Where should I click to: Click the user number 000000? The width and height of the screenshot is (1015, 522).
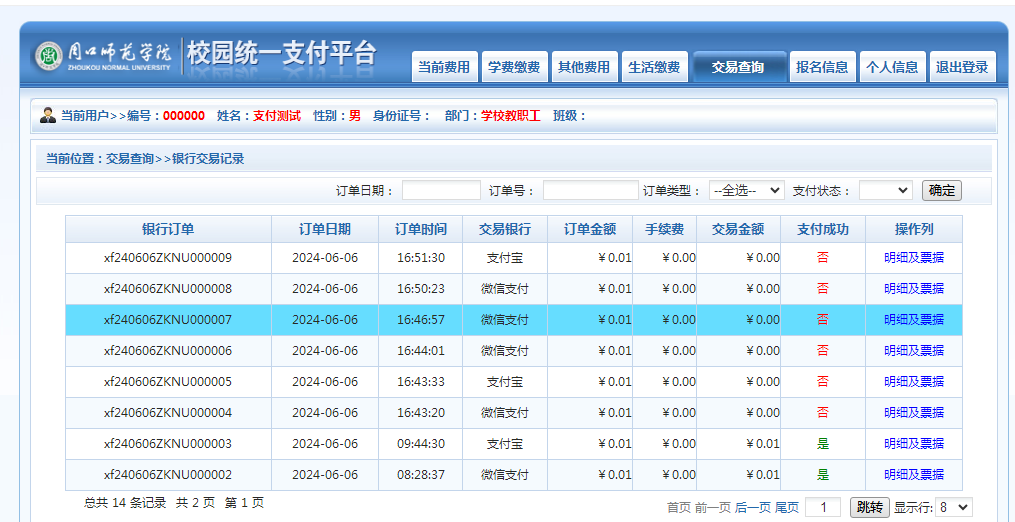[184, 117]
